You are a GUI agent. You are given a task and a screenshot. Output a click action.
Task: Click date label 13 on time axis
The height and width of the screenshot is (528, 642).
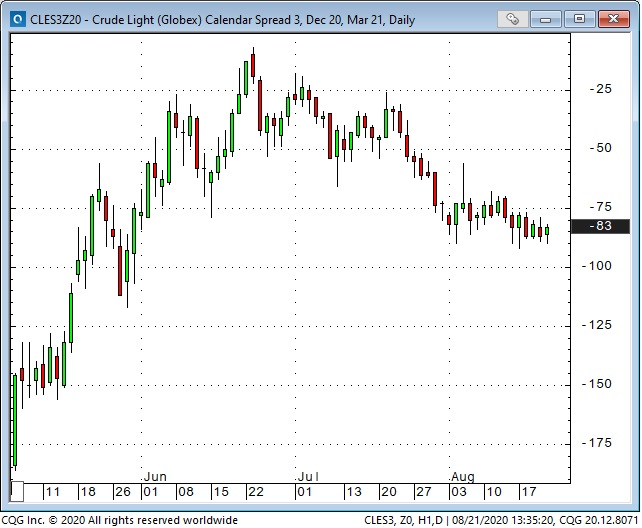pos(354,492)
